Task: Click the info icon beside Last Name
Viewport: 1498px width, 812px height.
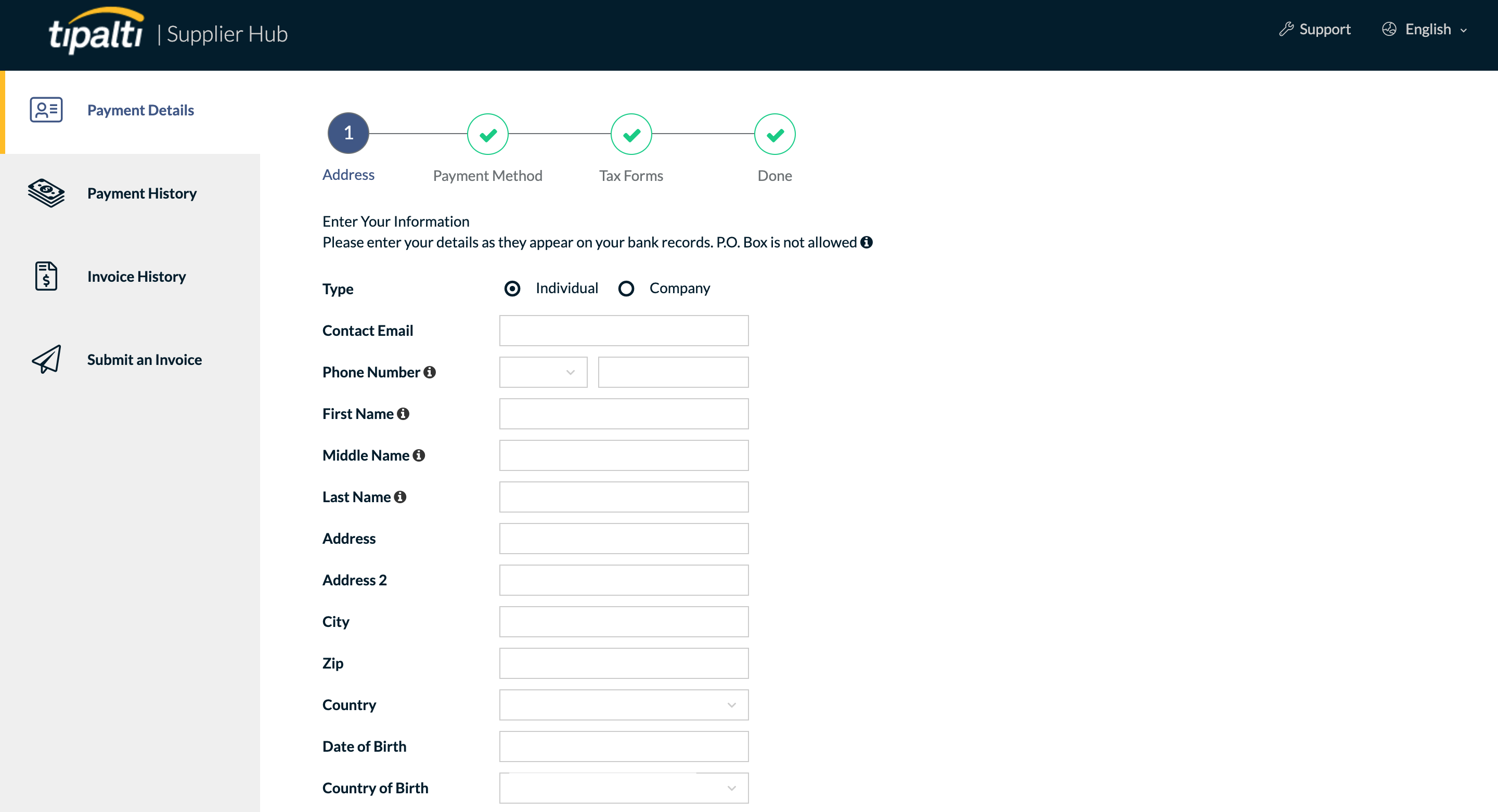Action: click(400, 497)
